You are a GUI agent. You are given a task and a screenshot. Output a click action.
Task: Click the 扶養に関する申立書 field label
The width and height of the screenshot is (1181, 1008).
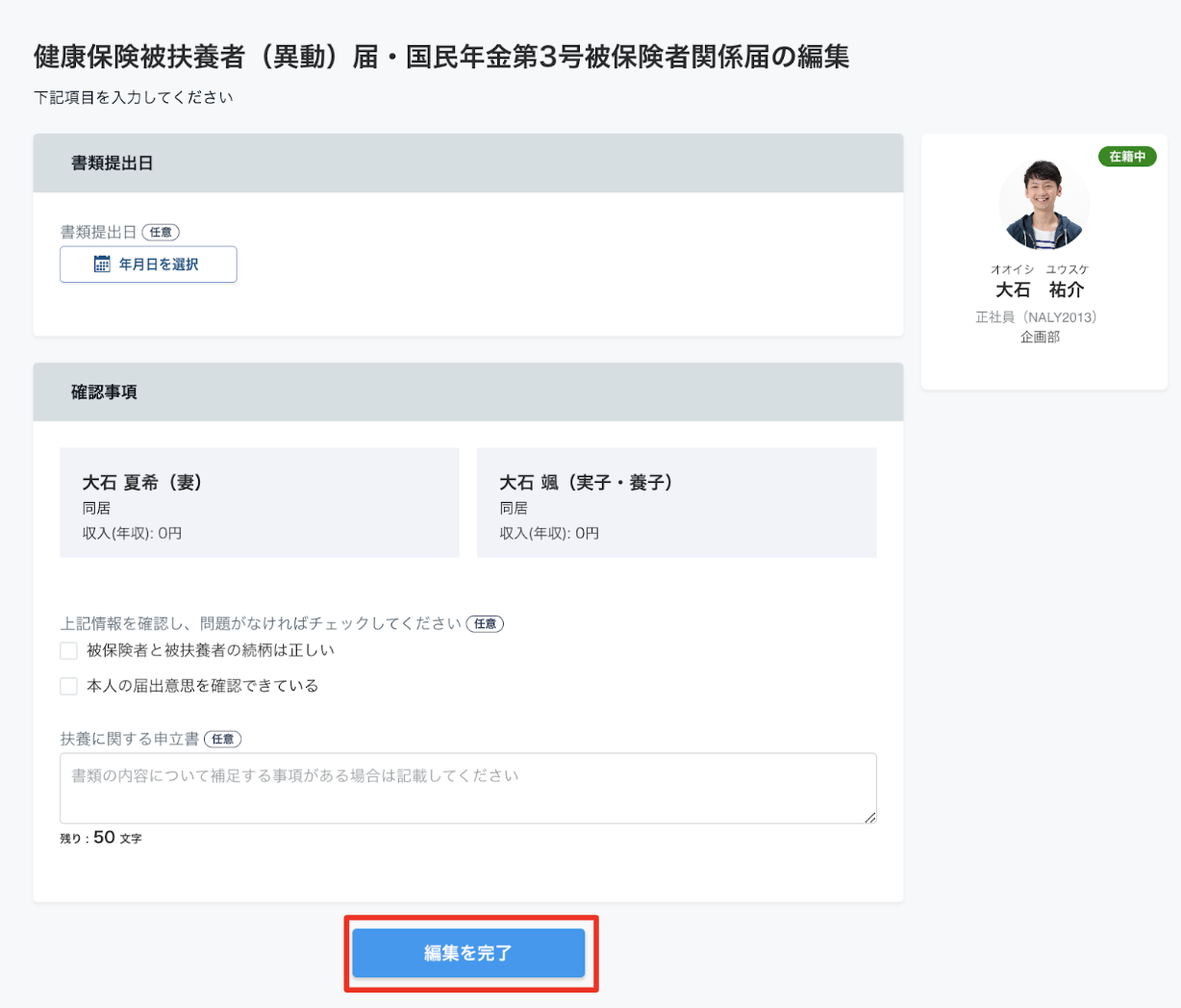[x=130, y=740]
